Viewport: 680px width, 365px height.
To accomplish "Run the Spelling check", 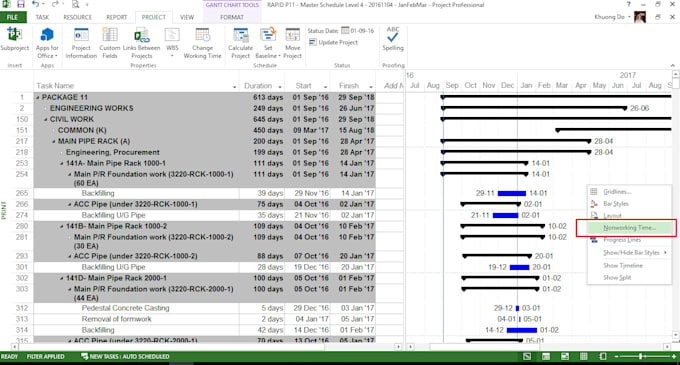I will 393,39.
